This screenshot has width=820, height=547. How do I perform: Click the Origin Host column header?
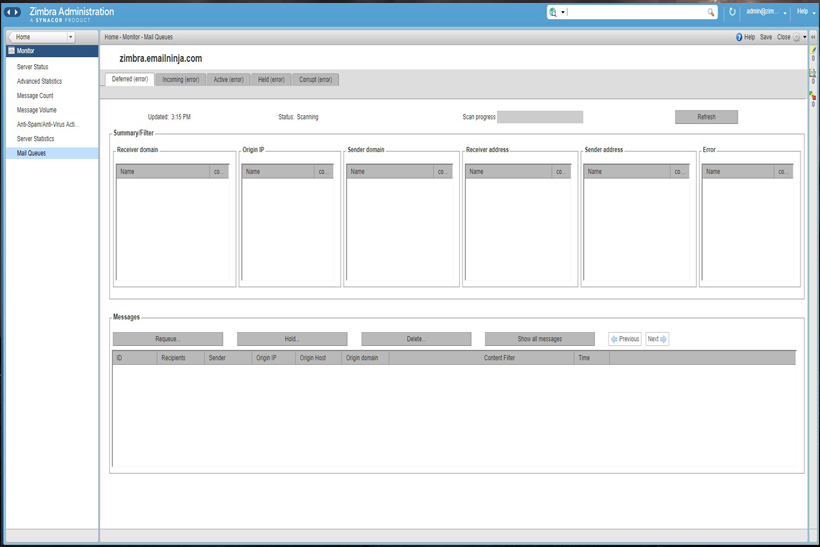pos(318,358)
